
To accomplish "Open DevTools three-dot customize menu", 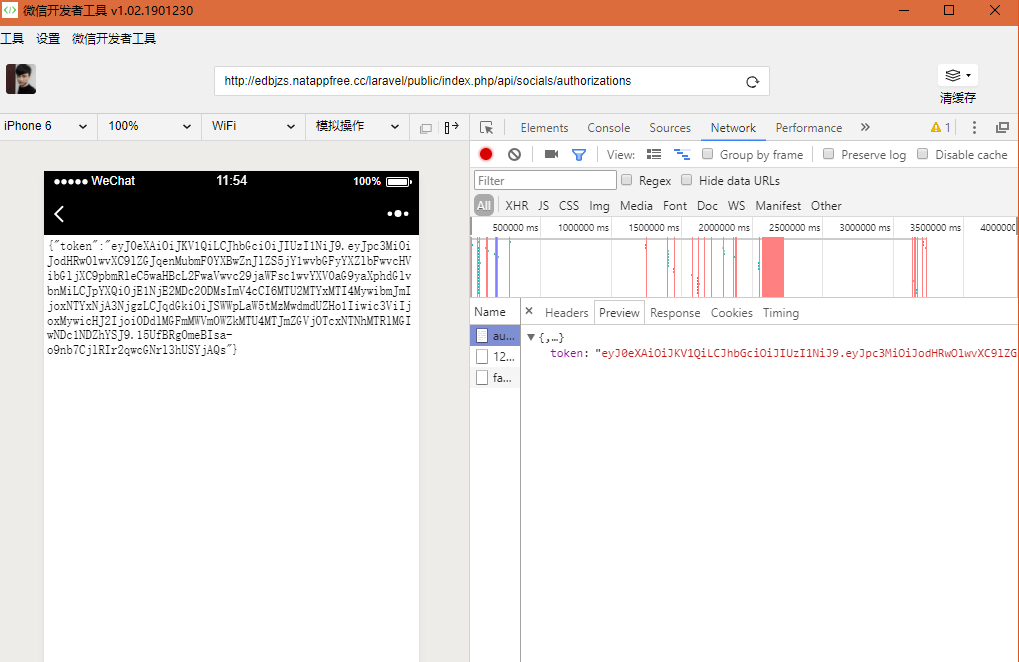I will click(x=974, y=127).
